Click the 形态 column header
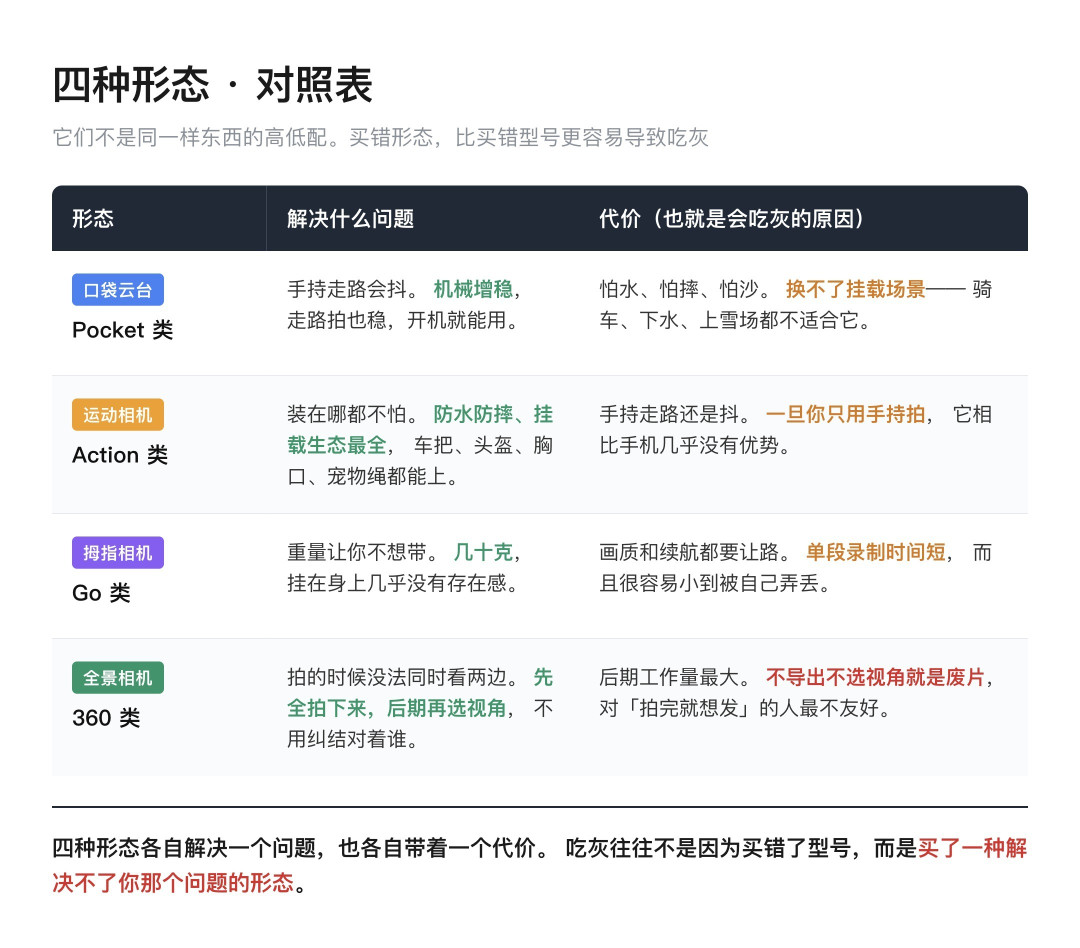Viewport: 1080px width, 948px height. tap(93, 219)
